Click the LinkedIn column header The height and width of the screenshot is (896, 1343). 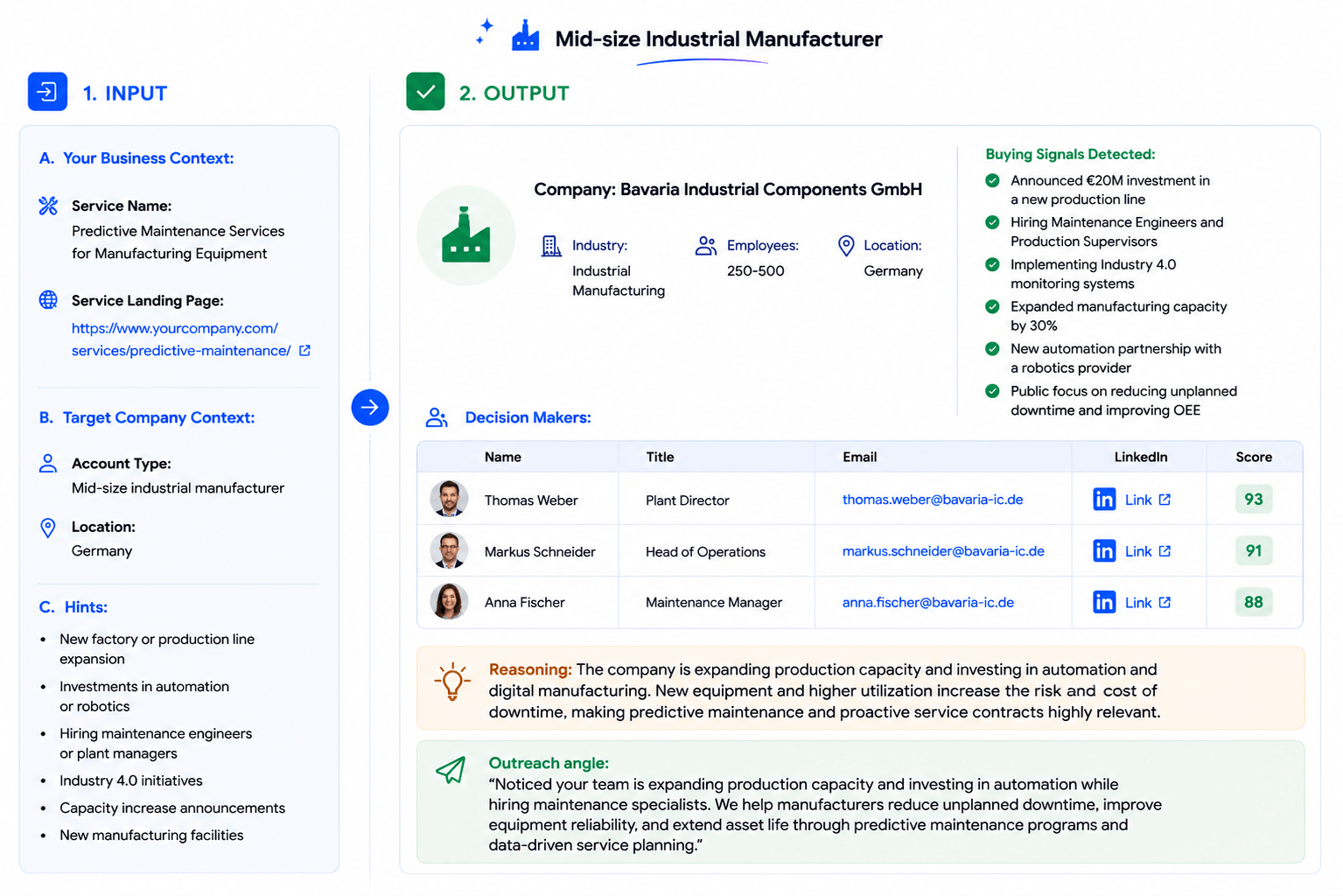[1141, 457]
